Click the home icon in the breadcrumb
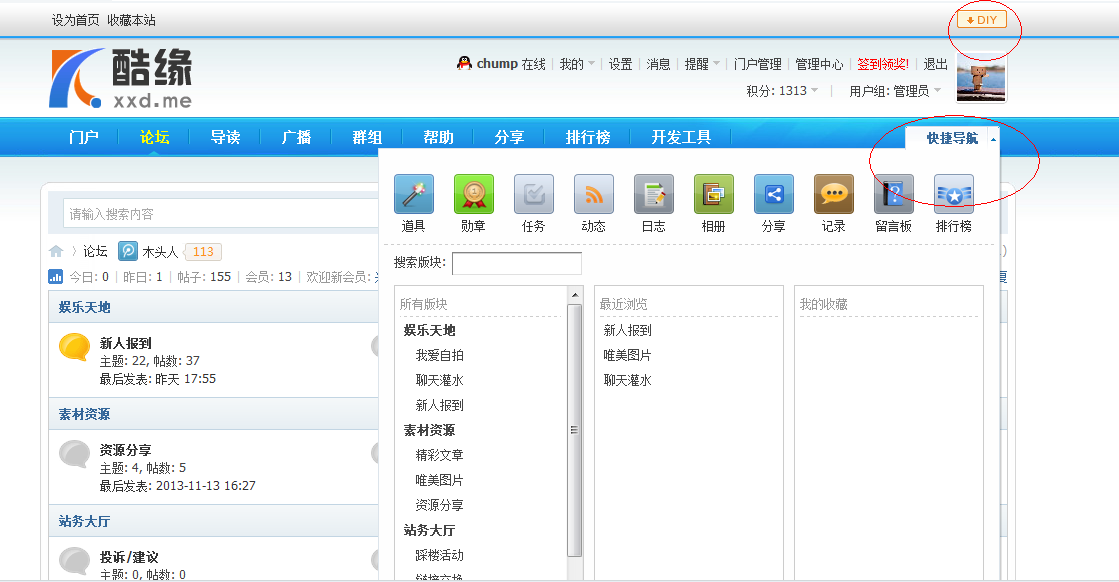This screenshot has width=1119, height=582. pyautogui.click(x=56, y=251)
